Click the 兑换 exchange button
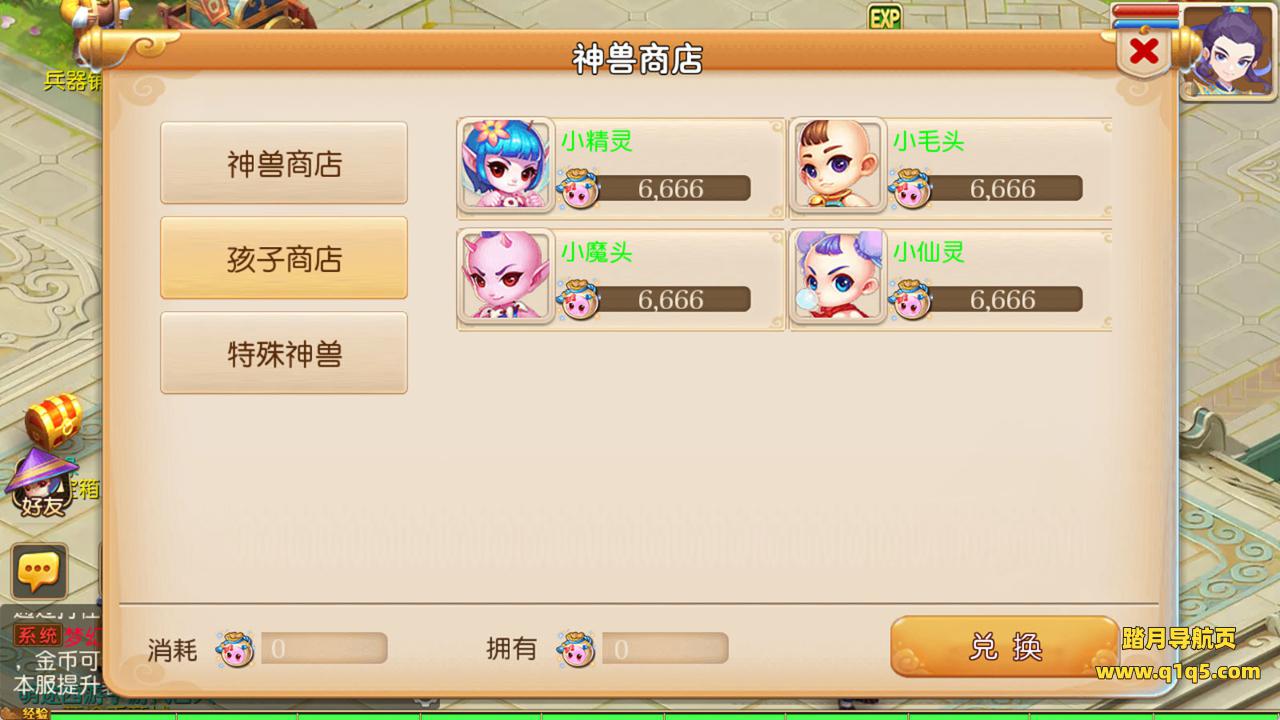 pos(1005,647)
